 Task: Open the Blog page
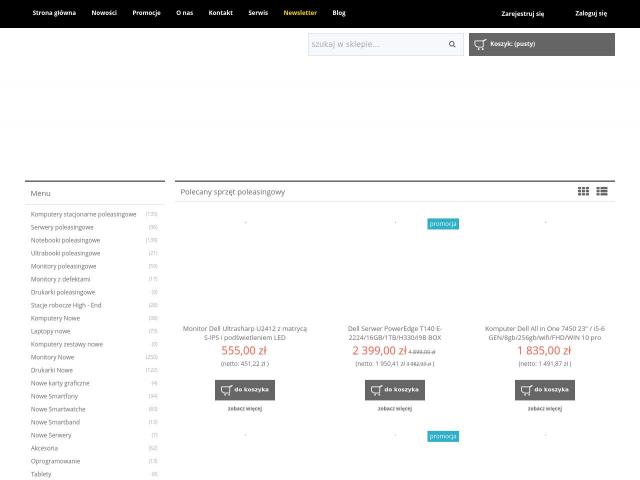[339, 13]
